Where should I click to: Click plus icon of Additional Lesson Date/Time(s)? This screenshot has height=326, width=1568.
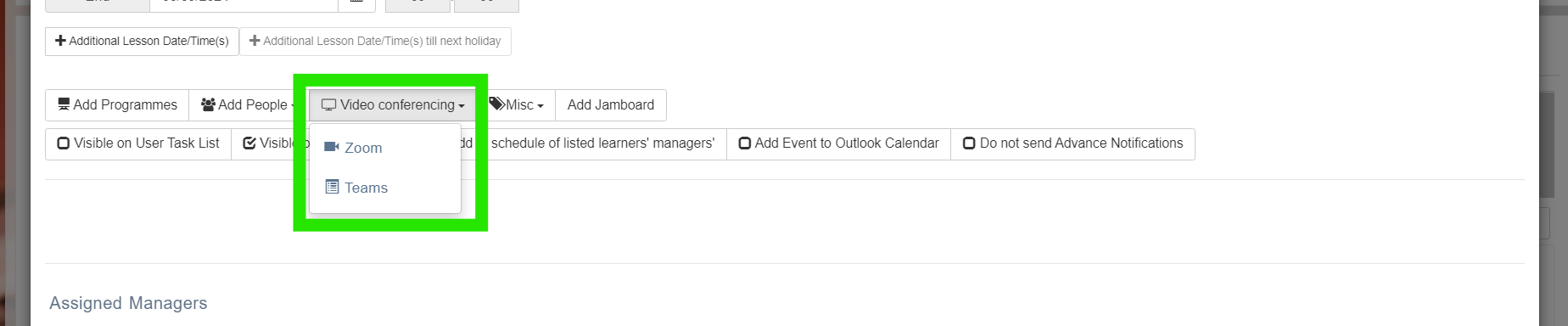[x=60, y=41]
